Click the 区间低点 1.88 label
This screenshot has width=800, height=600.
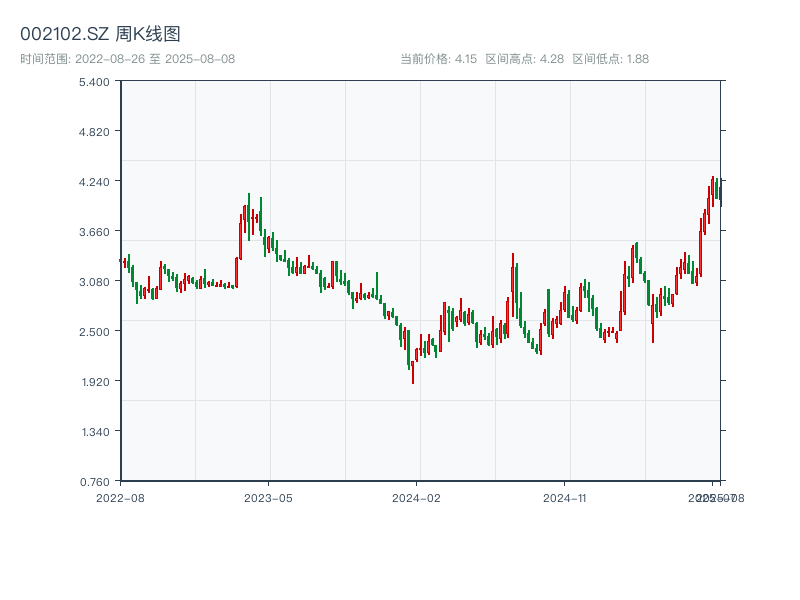(610, 59)
